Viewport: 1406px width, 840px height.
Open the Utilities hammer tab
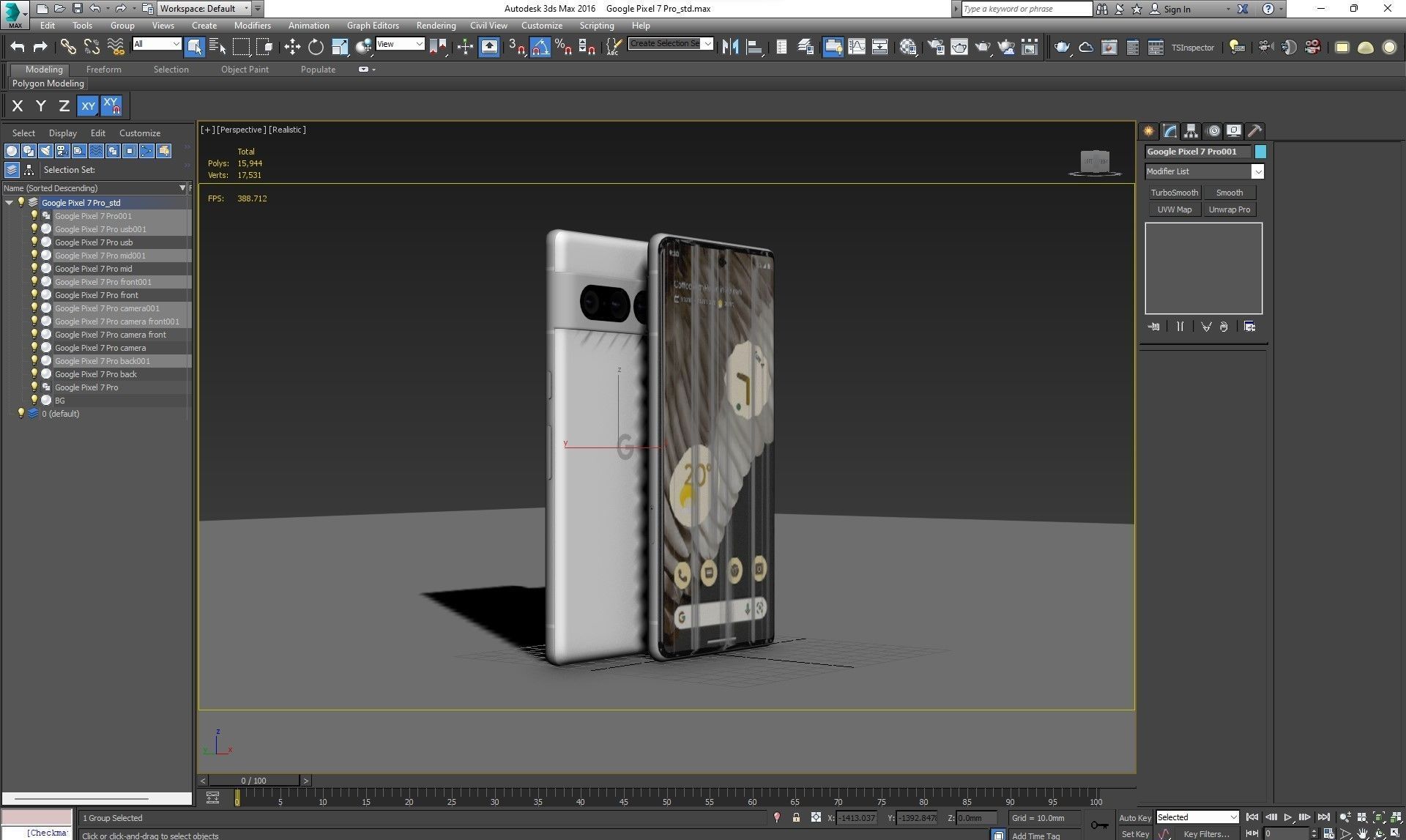click(1255, 131)
